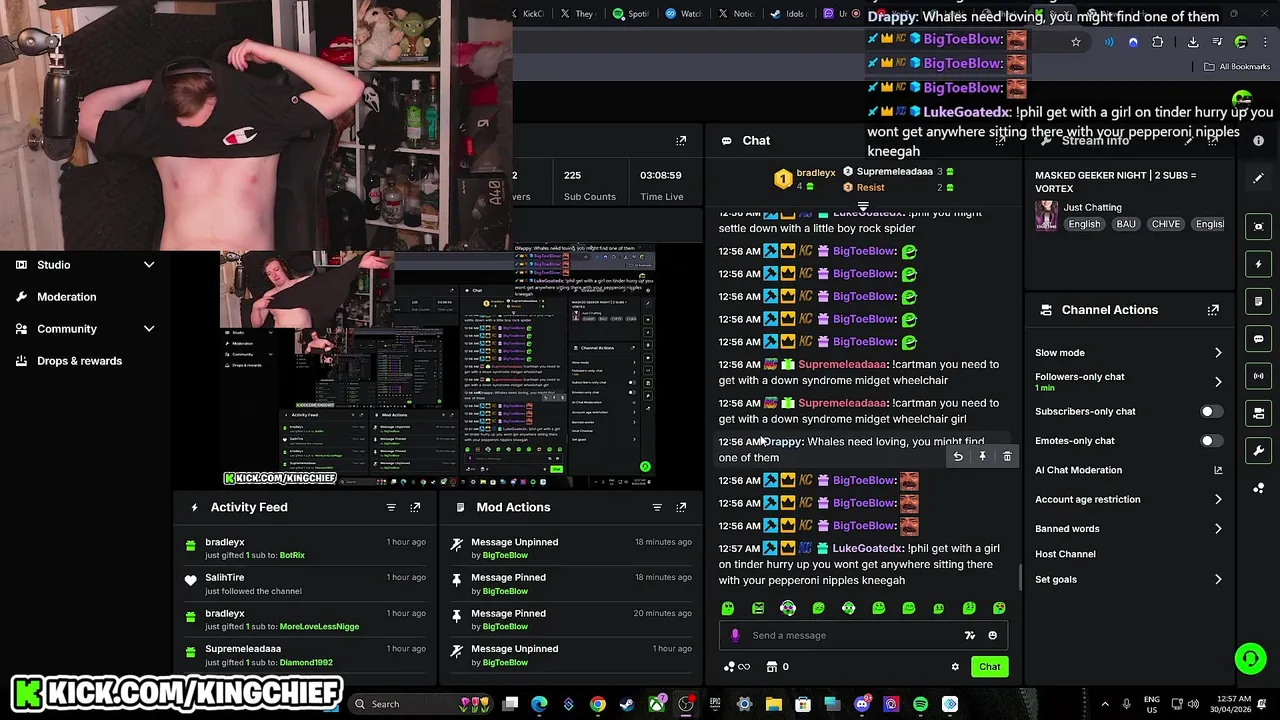1280x720 pixels.
Task: Open the shop icon below chat input
Action: 772,667
